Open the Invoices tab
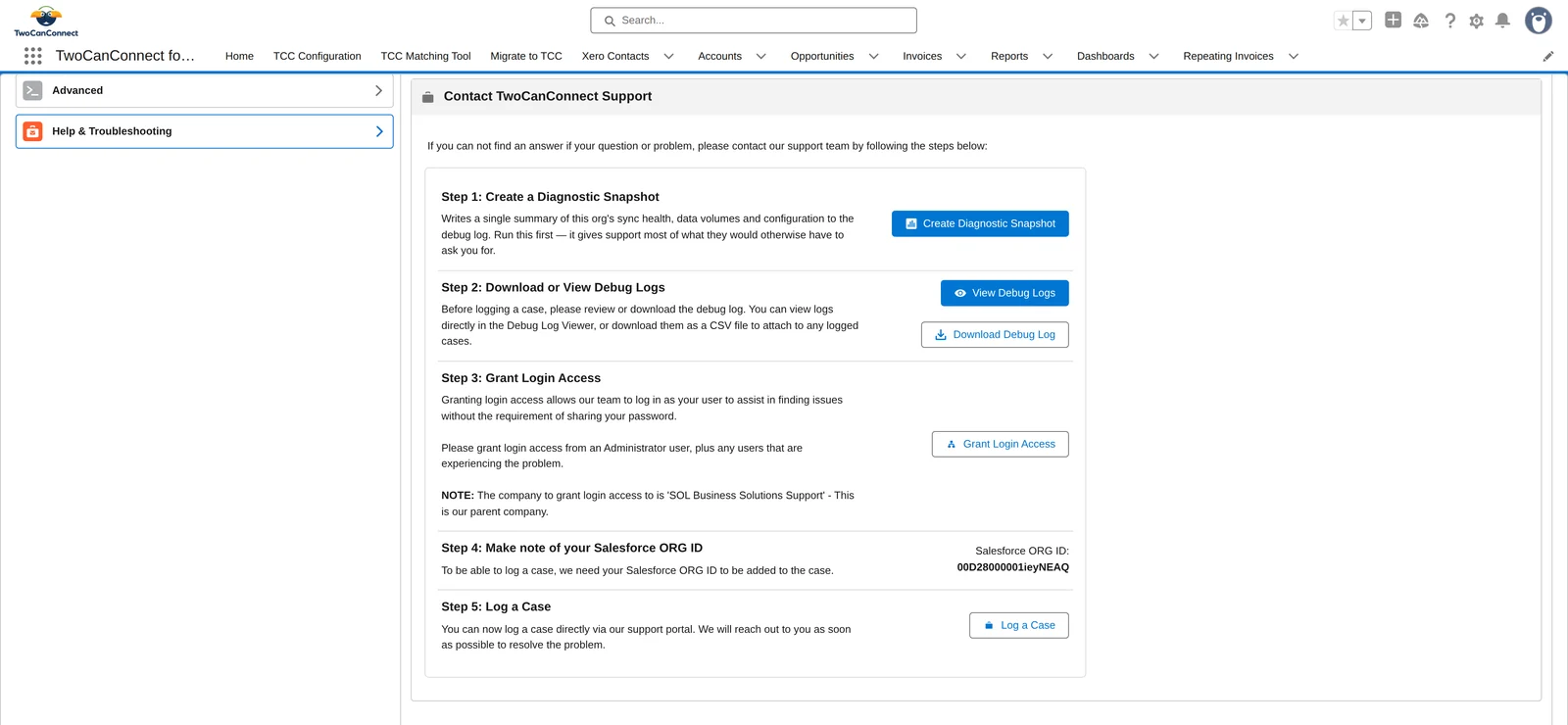Viewport: 1568px width, 725px height. 922,56
